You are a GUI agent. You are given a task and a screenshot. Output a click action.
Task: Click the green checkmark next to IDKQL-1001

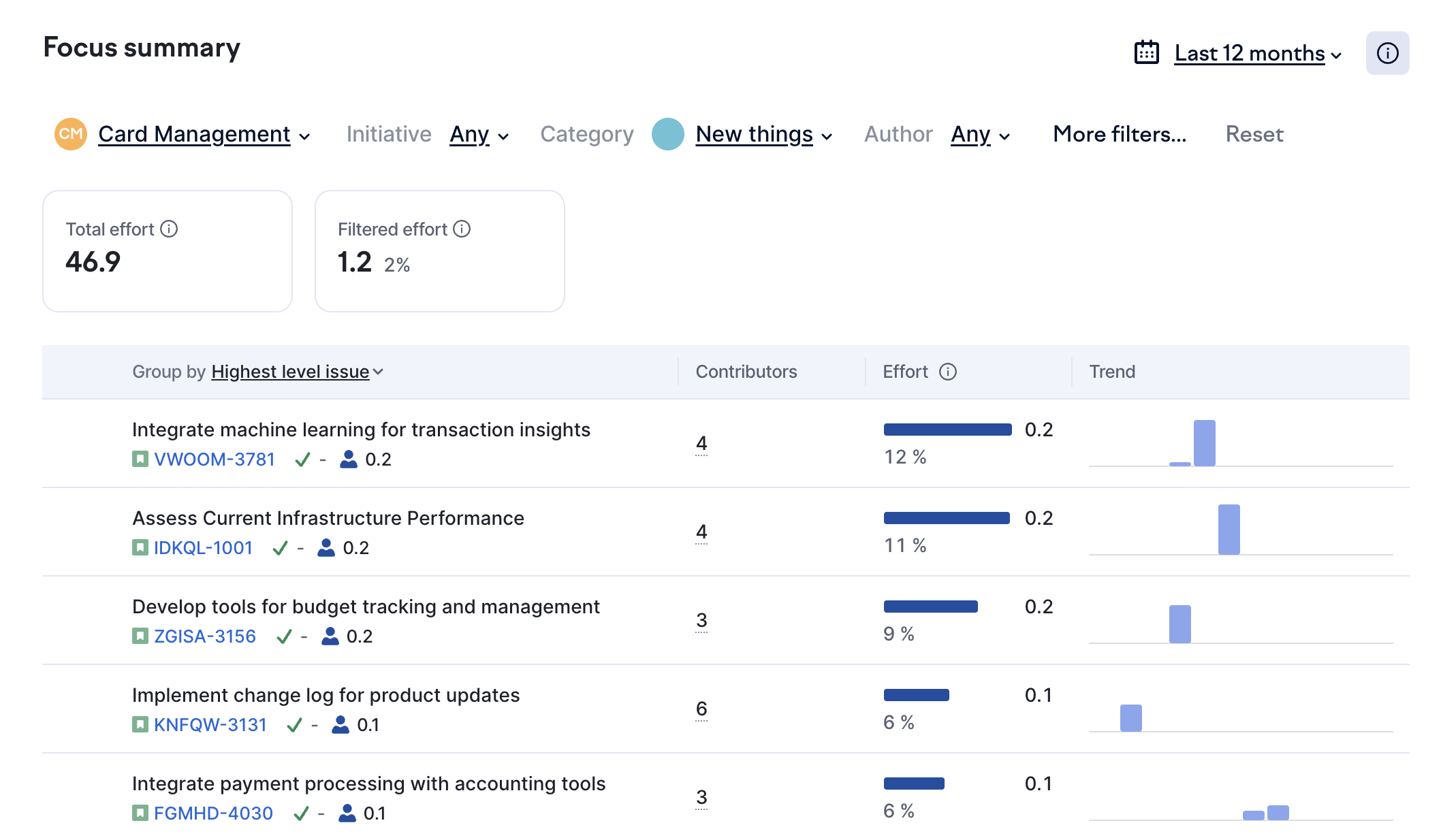coord(280,548)
